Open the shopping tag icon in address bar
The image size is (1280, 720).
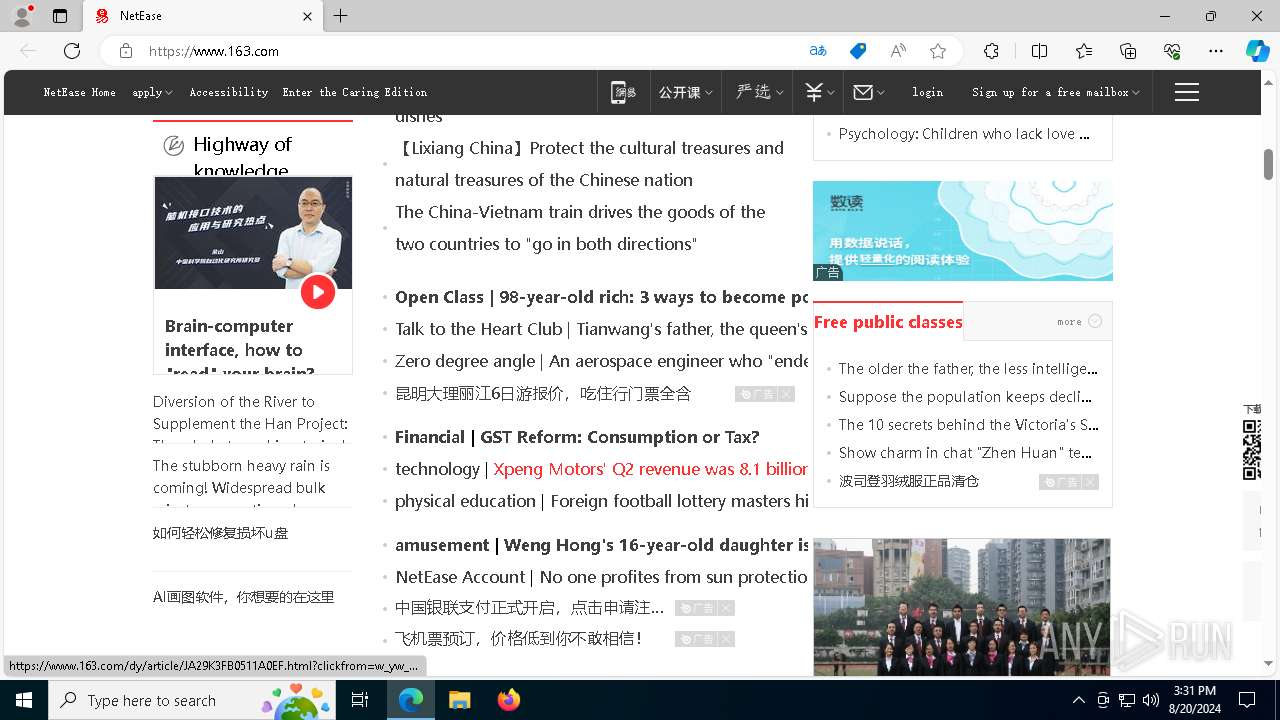(x=858, y=51)
